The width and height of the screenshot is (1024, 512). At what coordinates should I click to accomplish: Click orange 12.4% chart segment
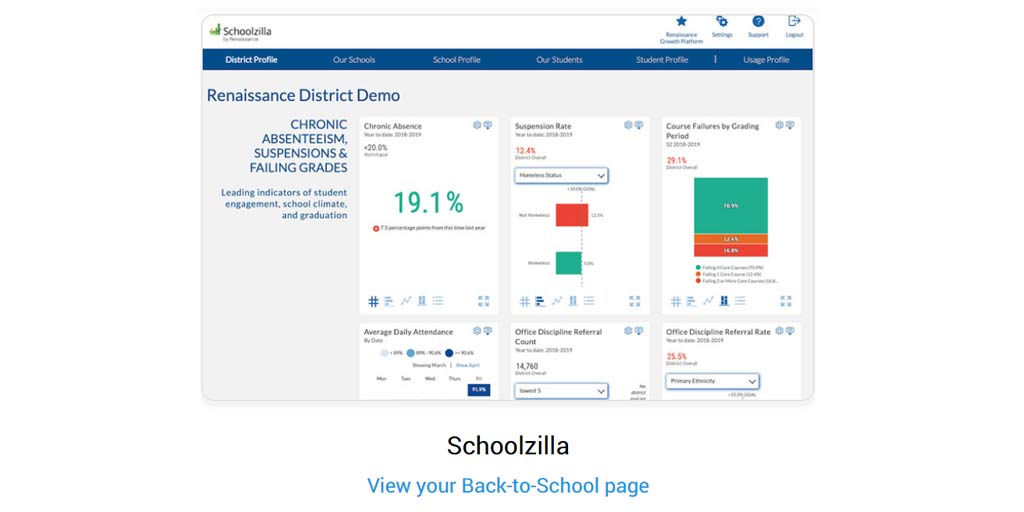(x=731, y=239)
